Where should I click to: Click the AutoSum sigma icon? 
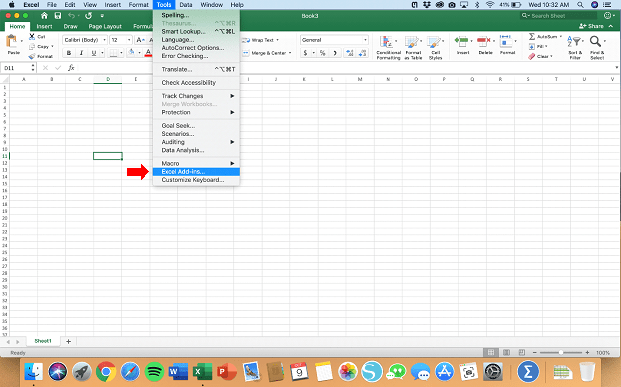click(532, 36)
